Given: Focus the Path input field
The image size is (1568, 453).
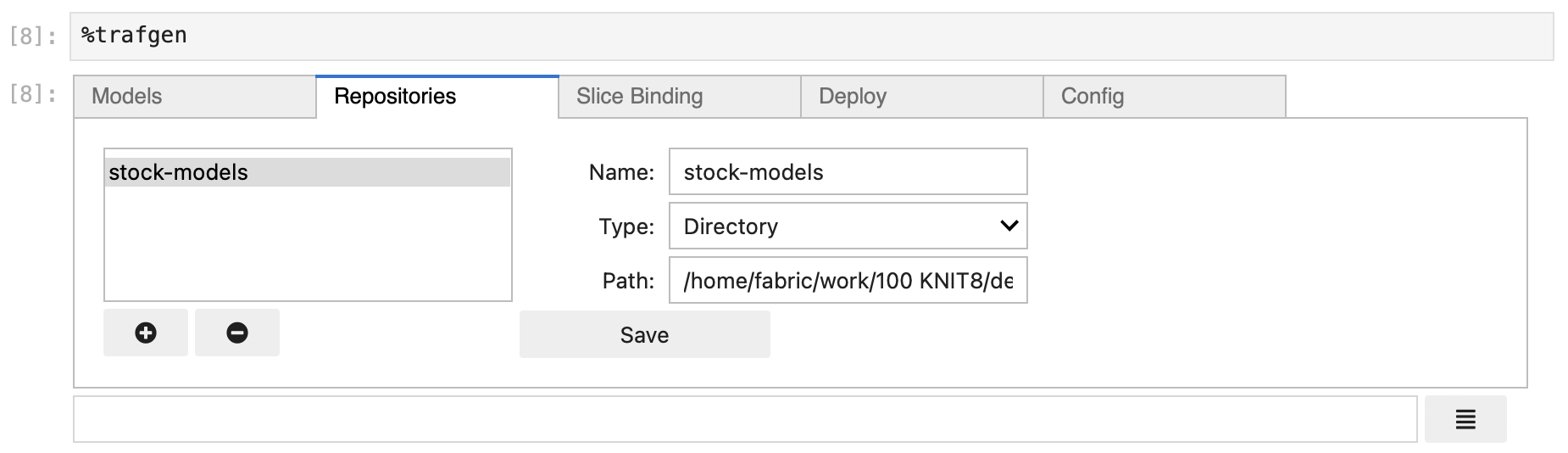Looking at the screenshot, I should [x=848, y=281].
